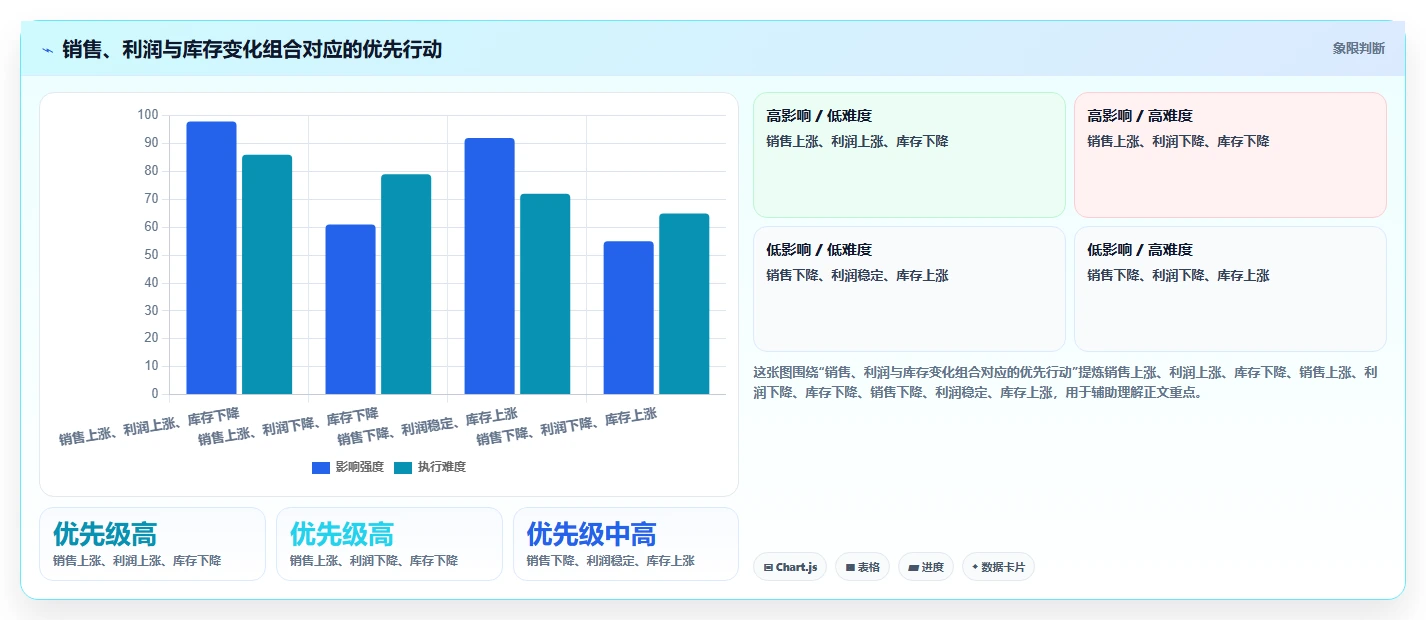
Task: Click the y-axis value 100
Action: pyautogui.click(x=147, y=115)
